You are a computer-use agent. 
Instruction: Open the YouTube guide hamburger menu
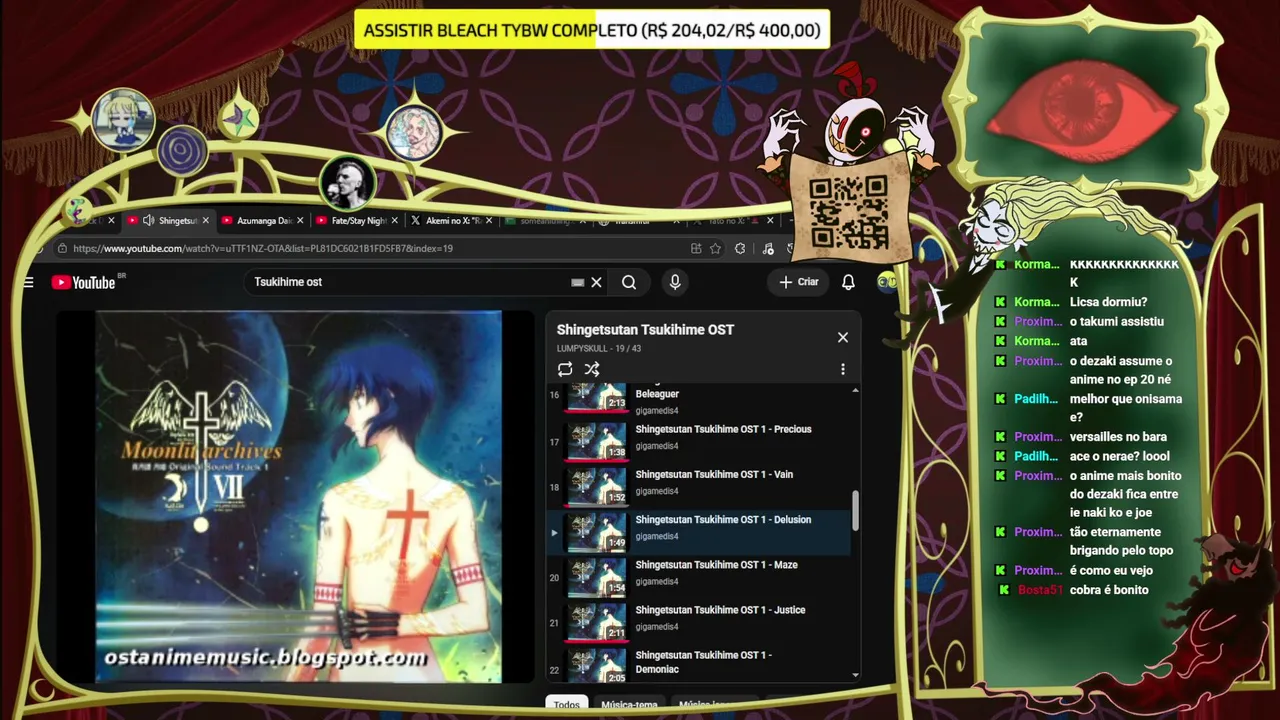tap(28, 282)
